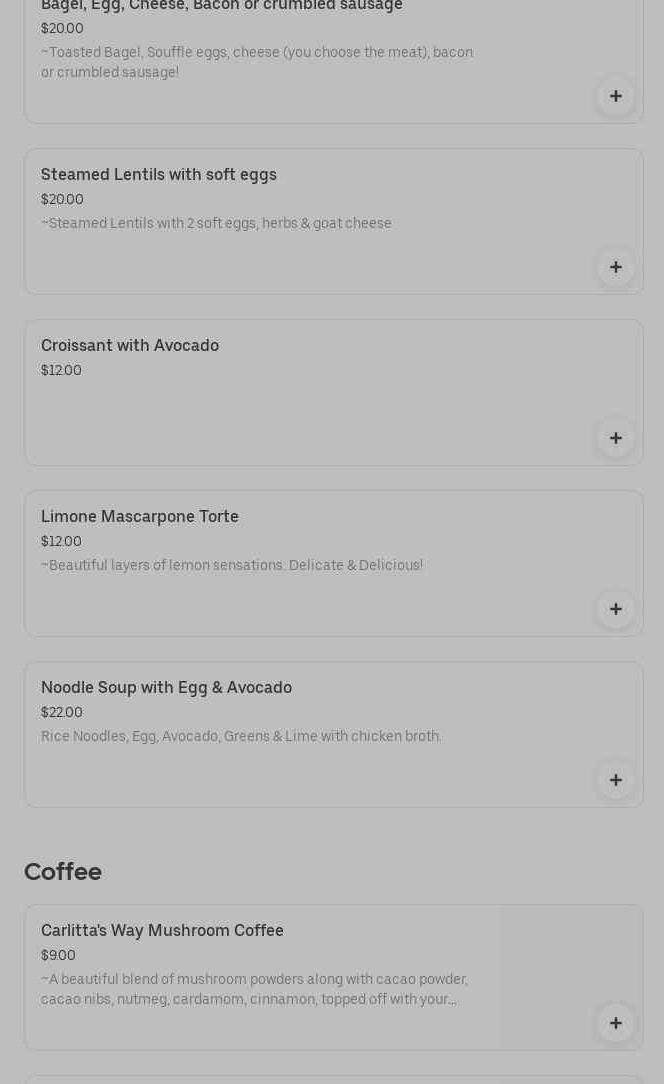Click the Bagel, Egg, Cheese item title
The height and width of the screenshot is (1084, 664).
pyautogui.click(x=222, y=6)
